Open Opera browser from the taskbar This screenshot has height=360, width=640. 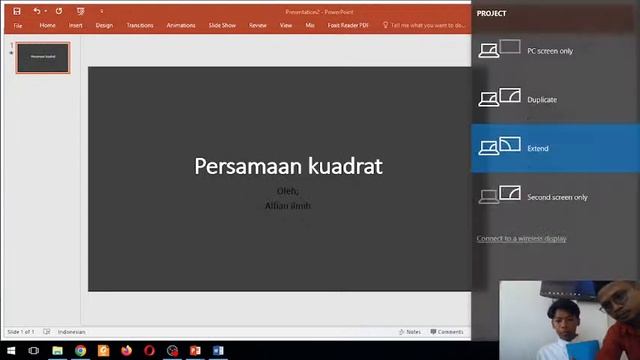click(x=149, y=351)
